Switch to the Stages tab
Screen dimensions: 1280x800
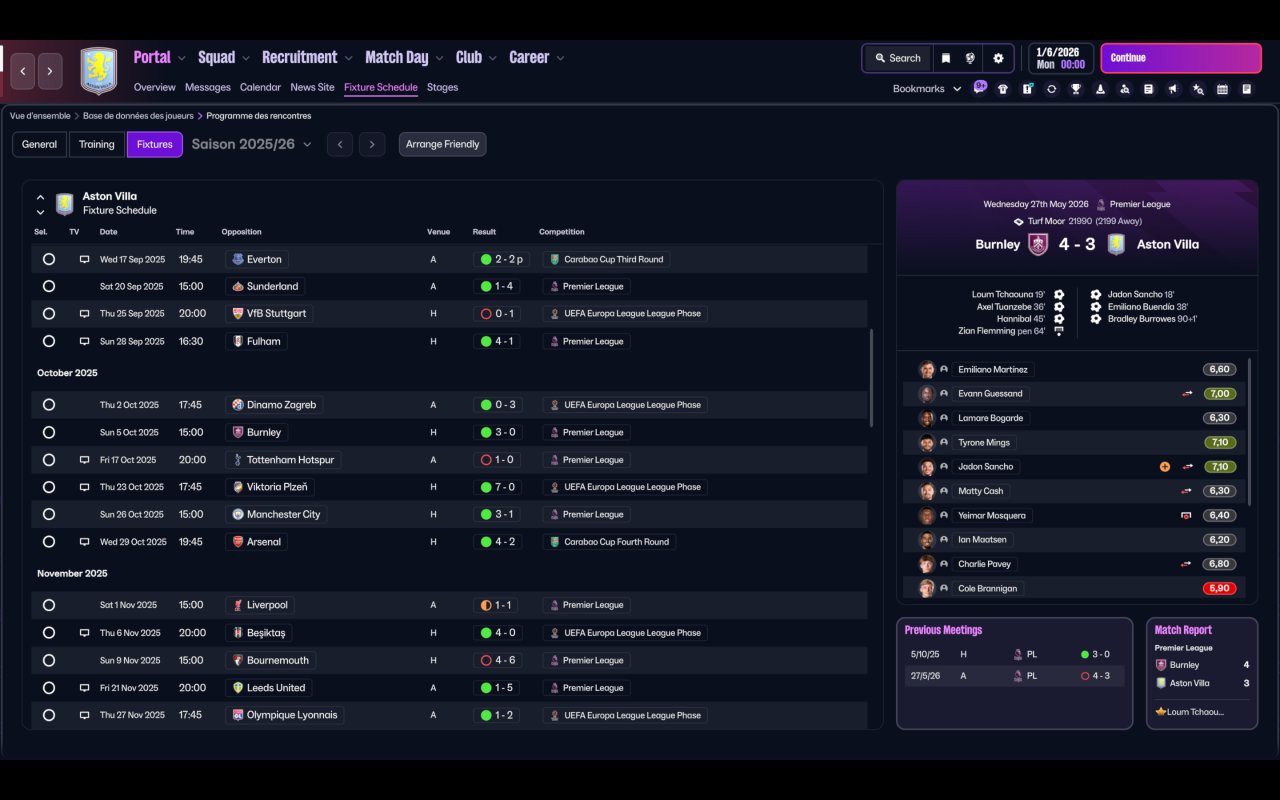tap(442, 87)
